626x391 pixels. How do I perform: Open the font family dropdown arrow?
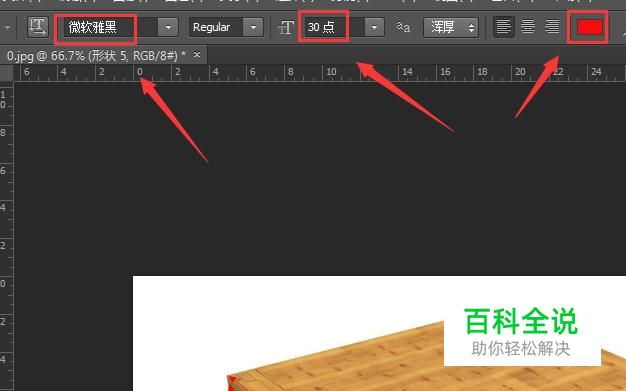click(x=168, y=27)
